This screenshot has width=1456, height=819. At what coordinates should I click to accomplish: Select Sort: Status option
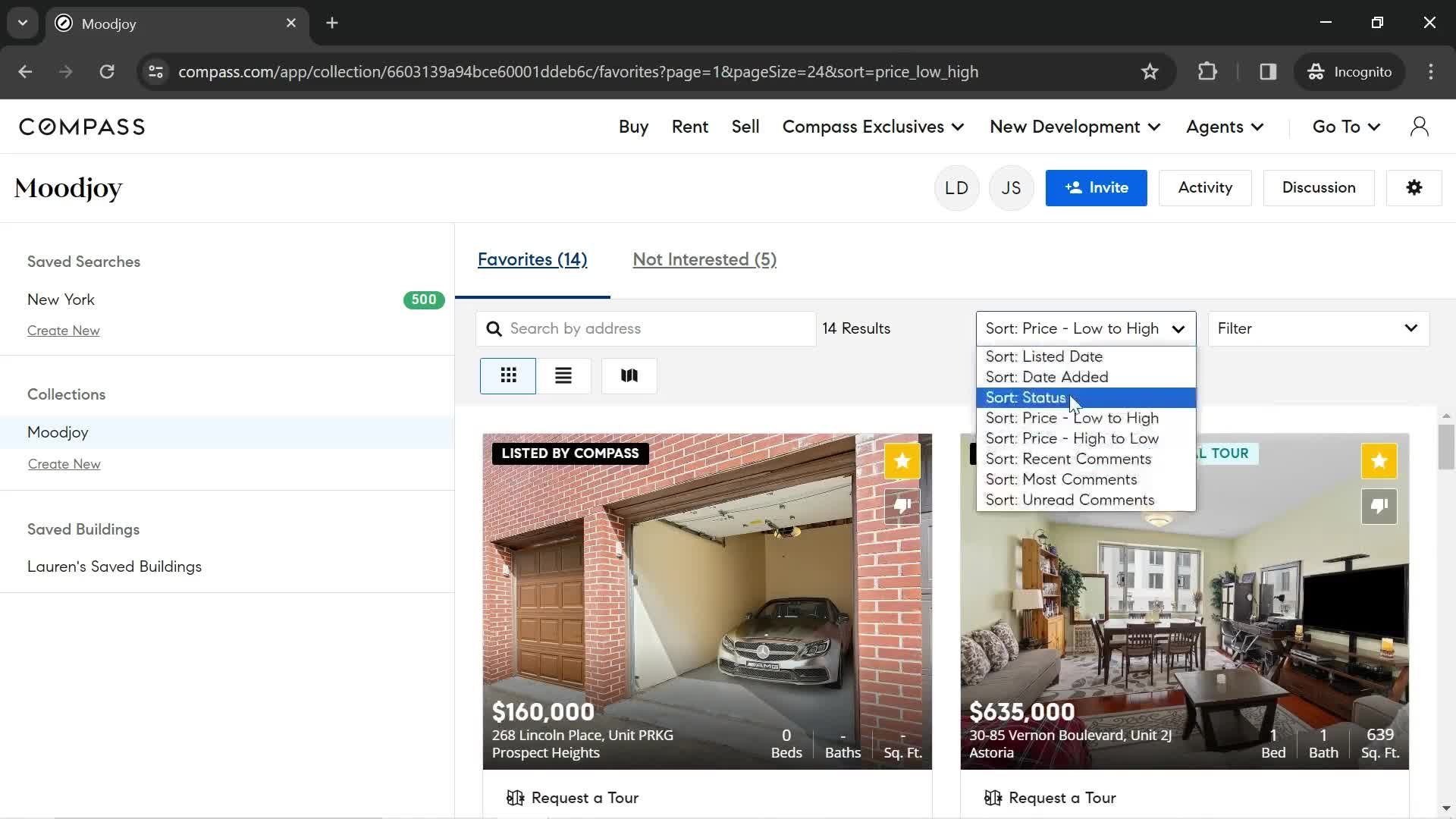(1086, 397)
